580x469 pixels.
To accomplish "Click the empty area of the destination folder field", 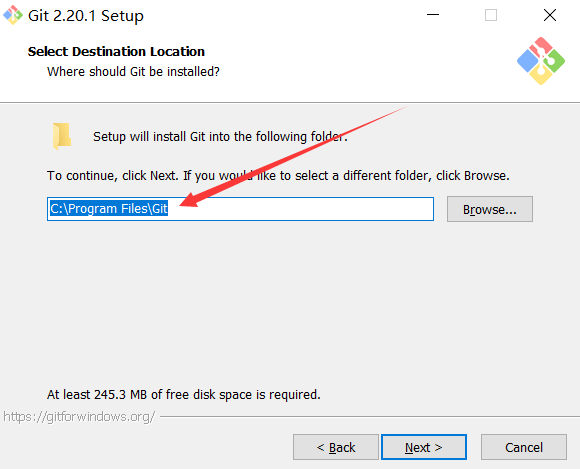I will coord(300,209).
